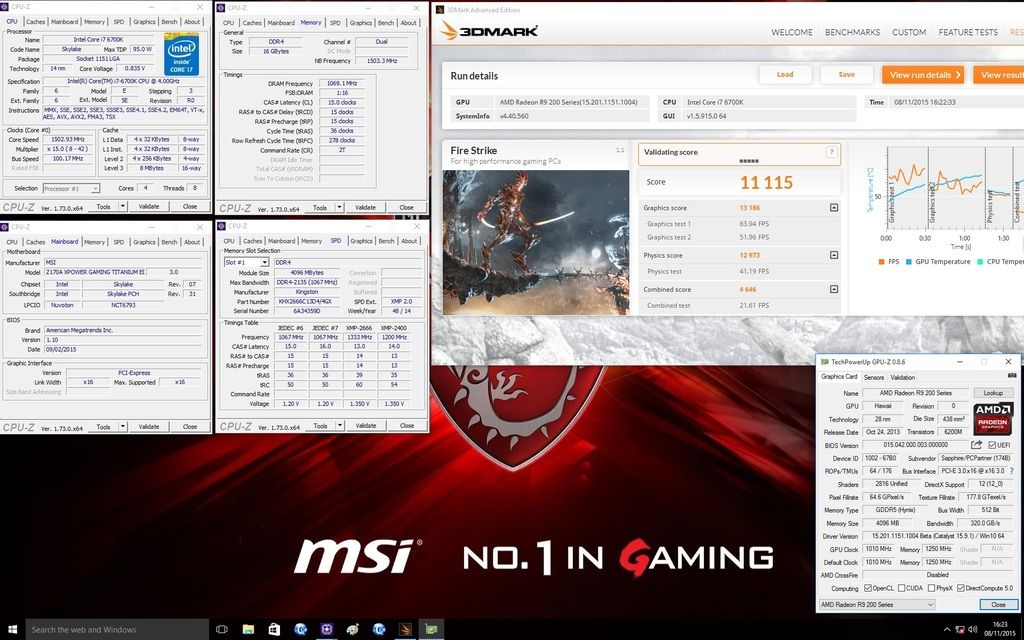
Task: Click the Bus Interface question mark in GPU-Z
Action: (1012, 471)
